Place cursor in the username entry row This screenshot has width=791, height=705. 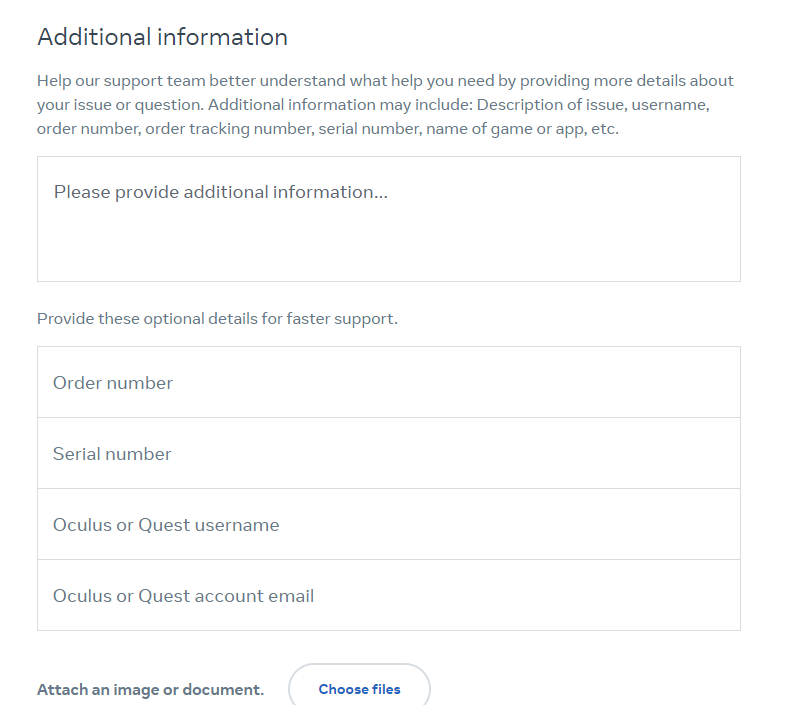pyautogui.click(x=388, y=524)
